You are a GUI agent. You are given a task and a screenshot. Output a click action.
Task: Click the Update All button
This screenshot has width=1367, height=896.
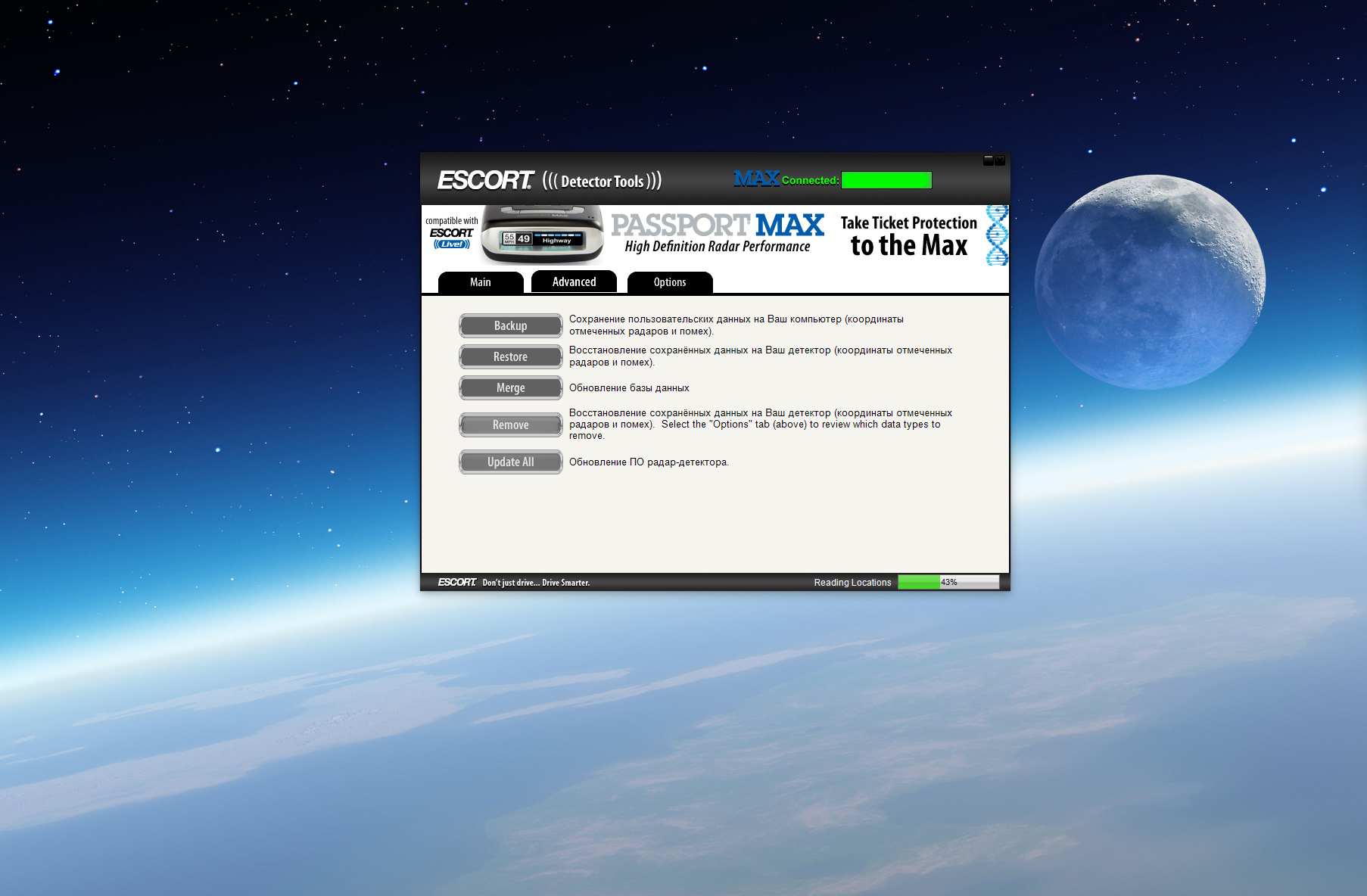[x=511, y=462]
